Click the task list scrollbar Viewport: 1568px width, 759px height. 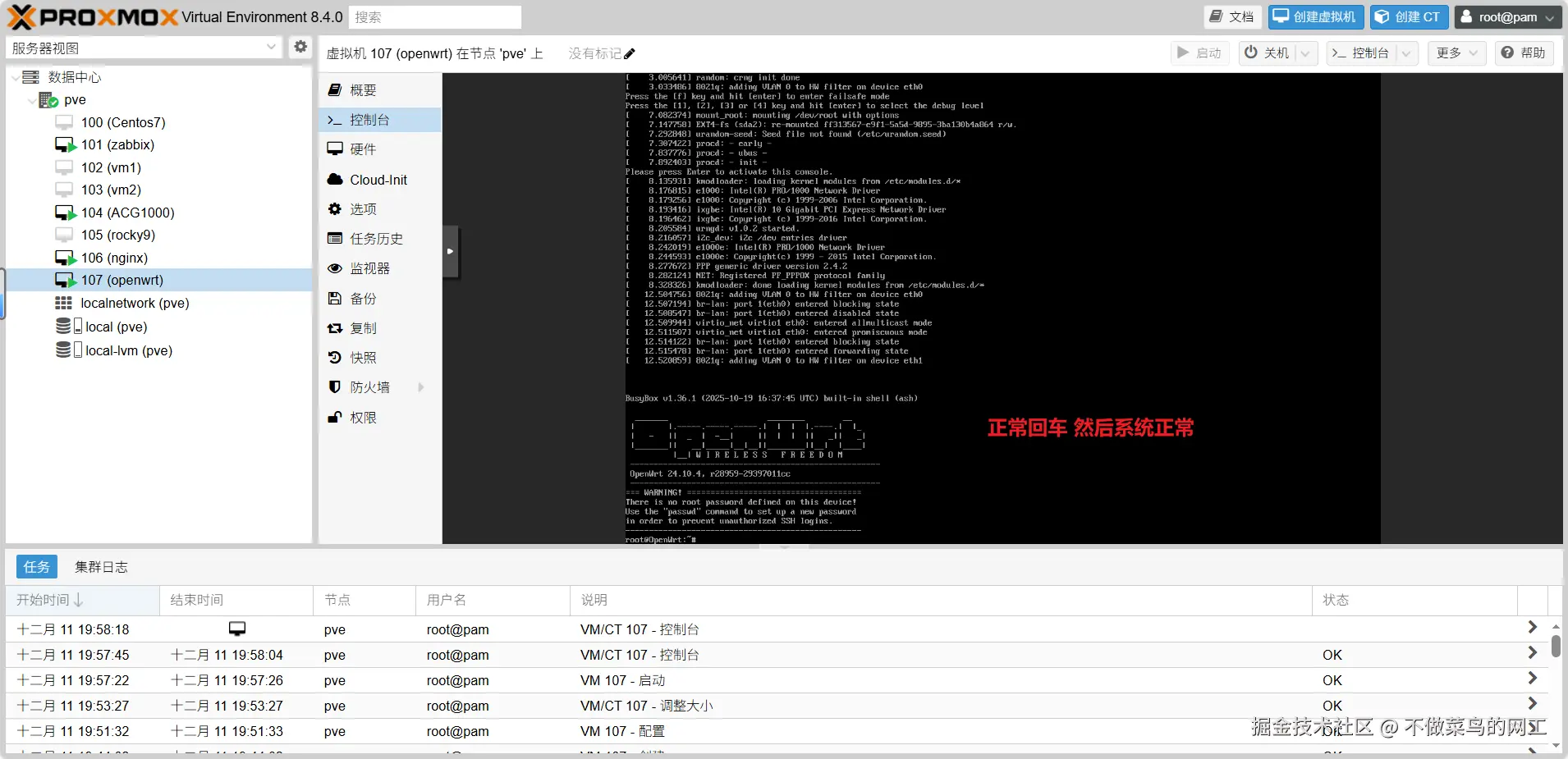pyautogui.click(x=1556, y=646)
